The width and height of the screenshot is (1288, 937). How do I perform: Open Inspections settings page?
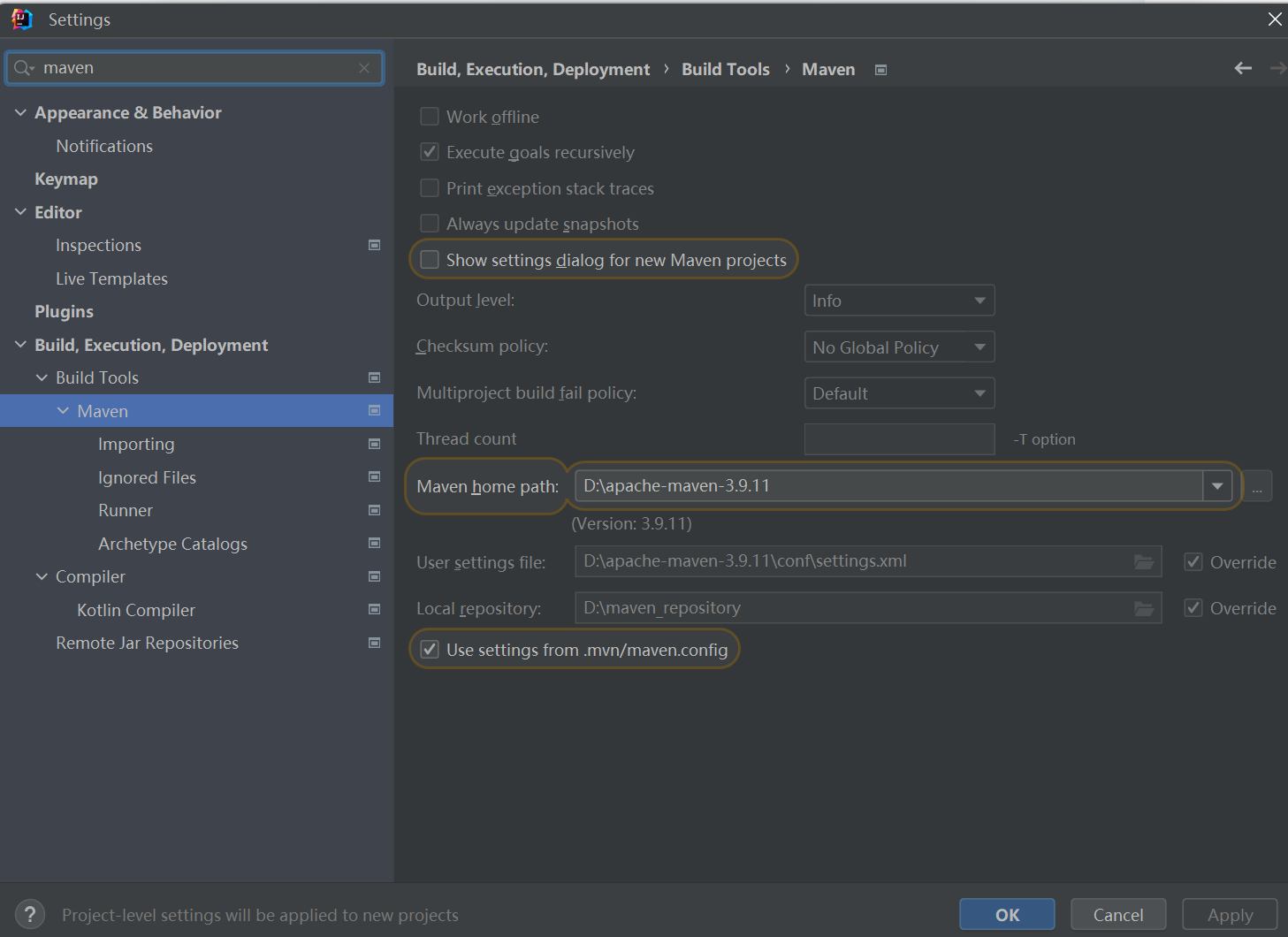point(98,245)
